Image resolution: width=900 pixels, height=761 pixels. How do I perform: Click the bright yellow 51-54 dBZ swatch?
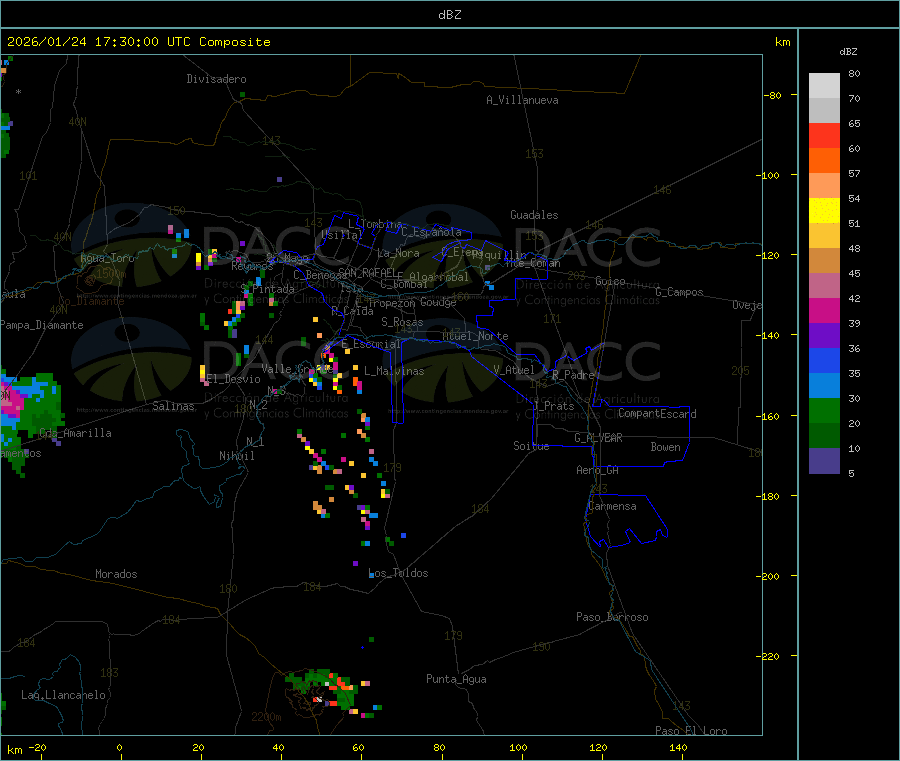click(824, 211)
